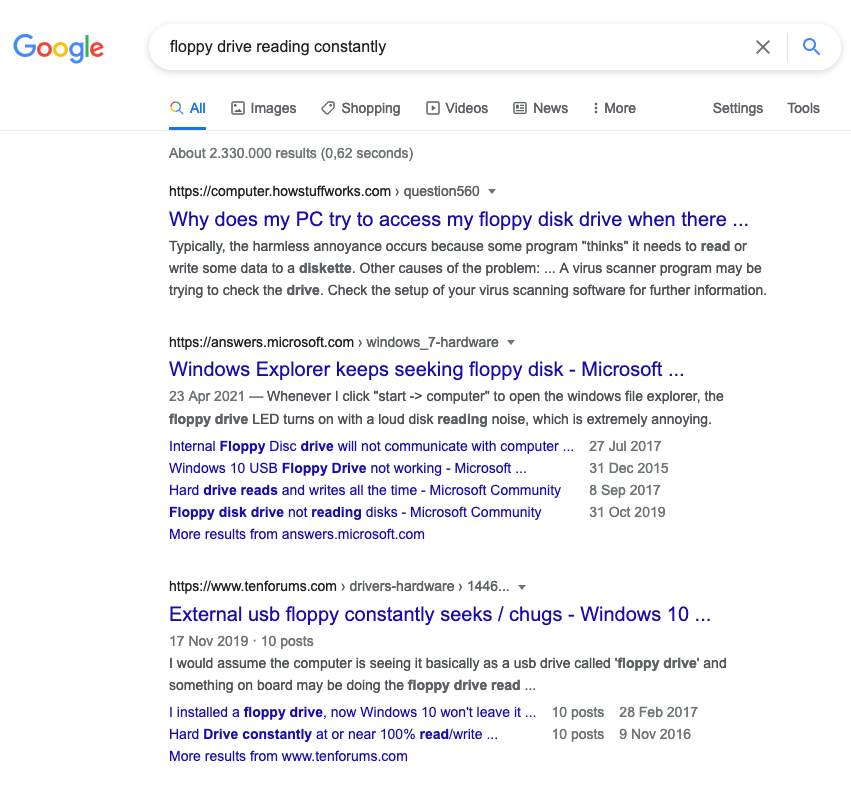
Task: Open 'I installed a floppy drive, now Windows 10' link
Action: tap(352, 712)
